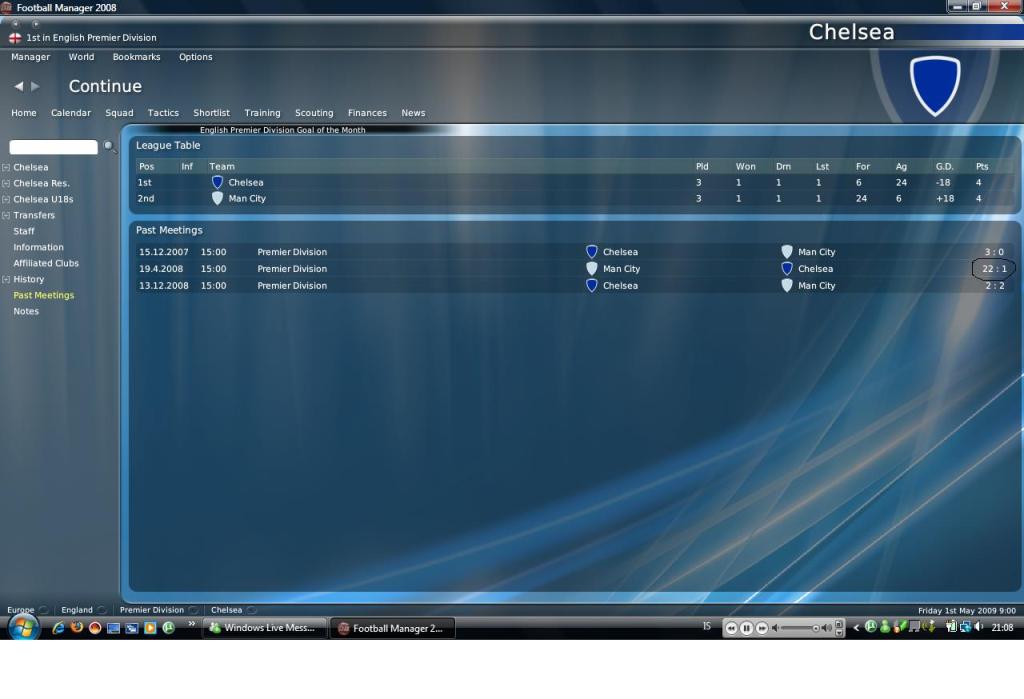View the Finances tab
This screenshot has width=1024, height=699.
[x=367, y=113]
